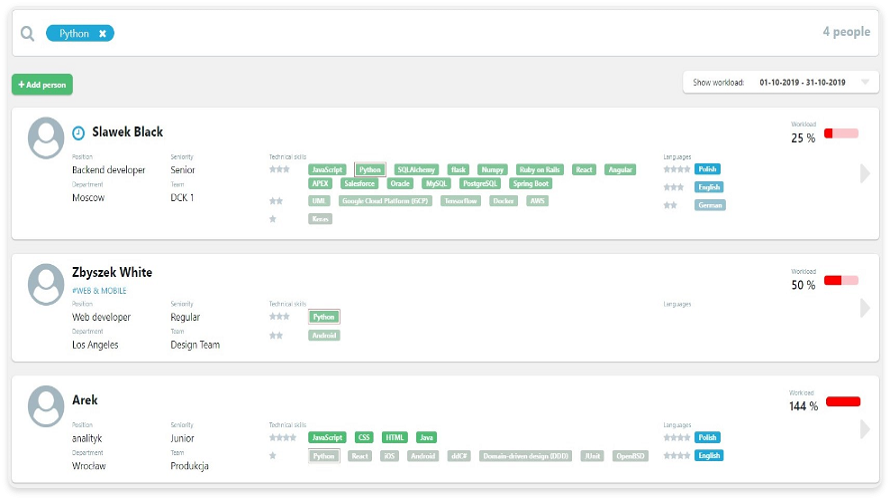Select the Google Cloud Platform (GCP) skill tag

point(385,201)
